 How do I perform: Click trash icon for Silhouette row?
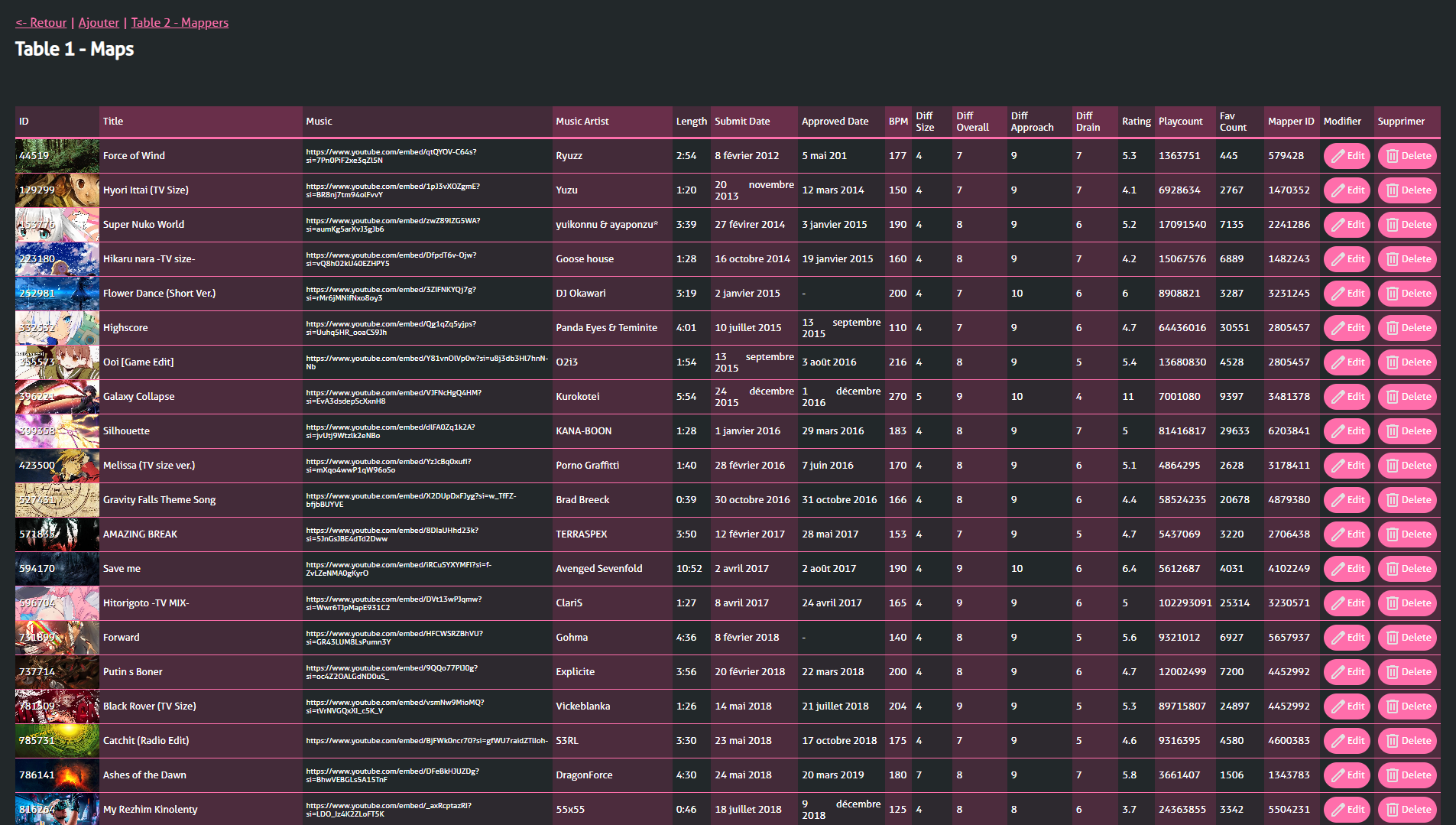[x=1392, y=431]
